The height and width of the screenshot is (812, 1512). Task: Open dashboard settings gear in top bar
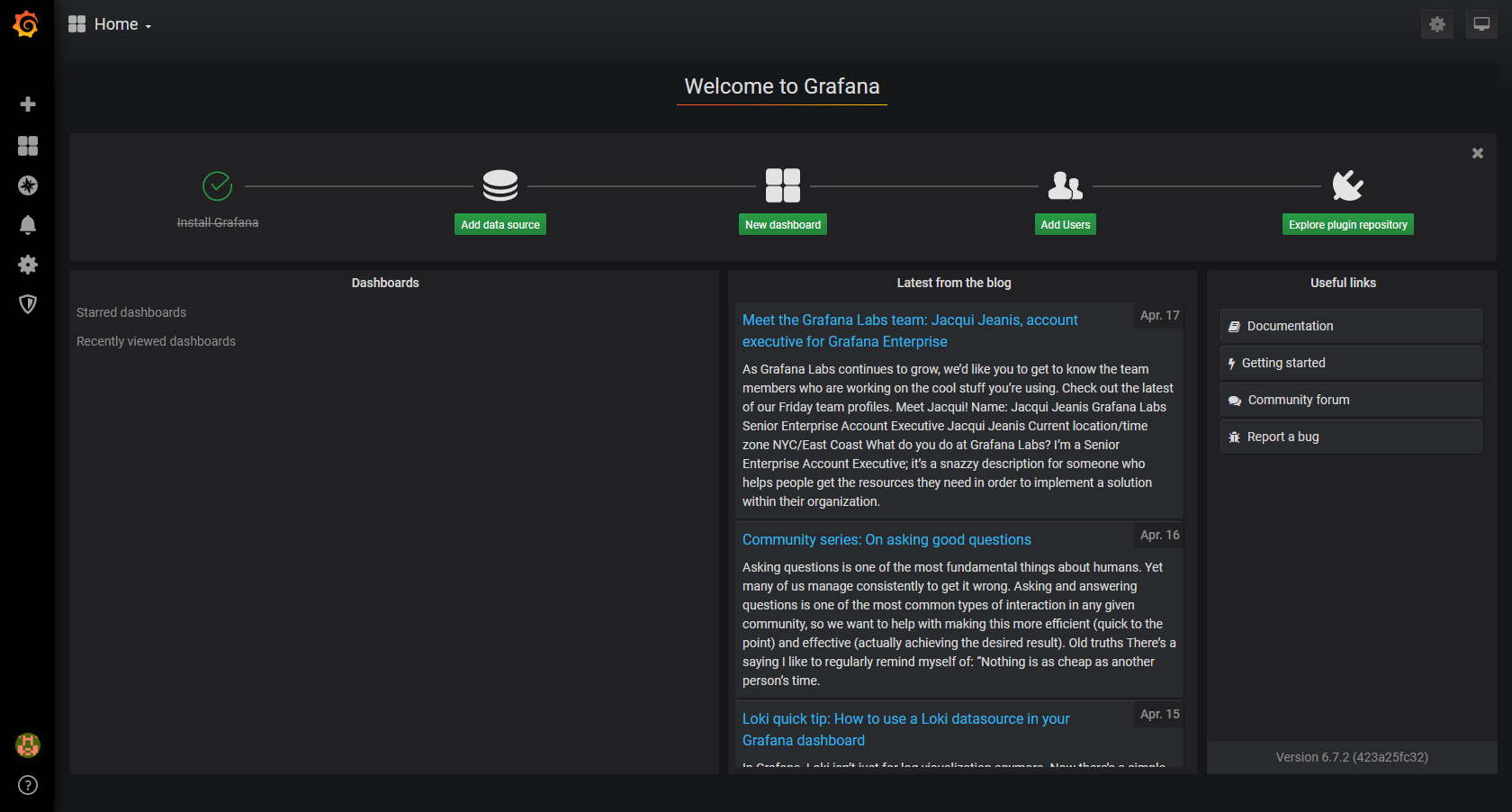1437,24
